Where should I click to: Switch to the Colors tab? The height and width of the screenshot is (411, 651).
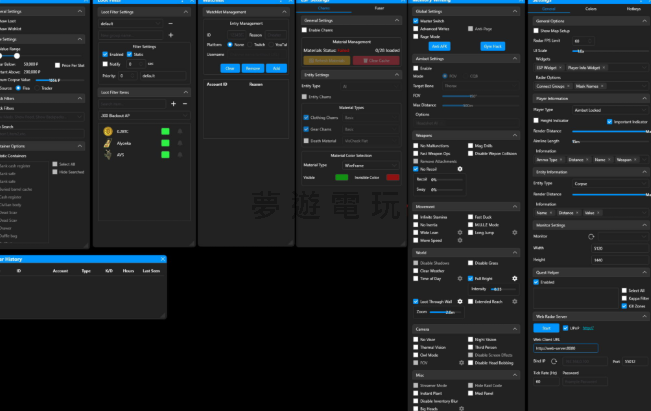point(591,9)
